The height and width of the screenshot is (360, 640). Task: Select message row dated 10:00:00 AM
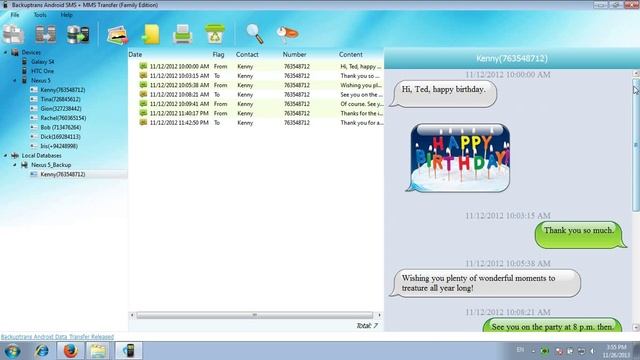(256, 66)
